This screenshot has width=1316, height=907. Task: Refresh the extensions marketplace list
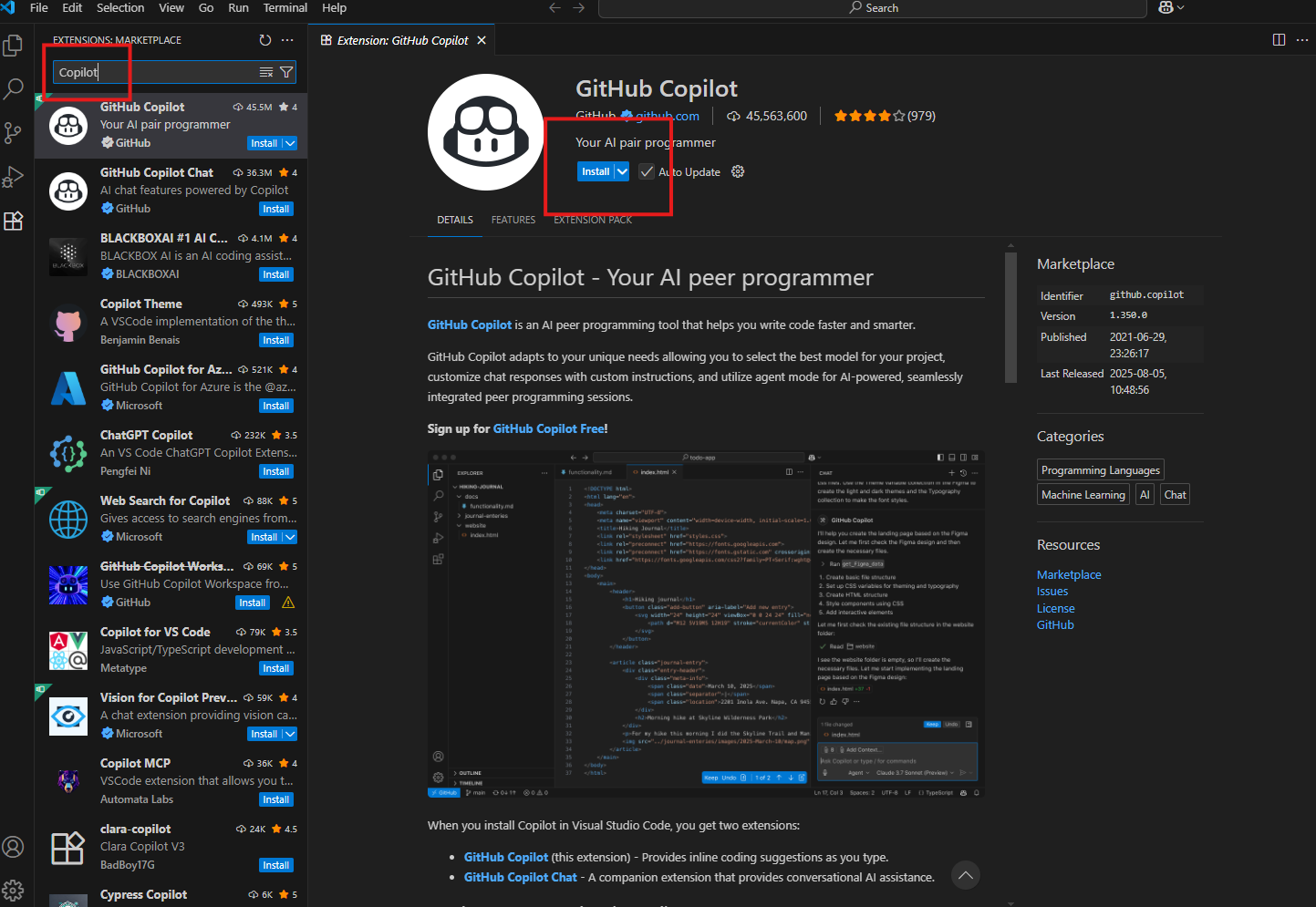(264, 39)
